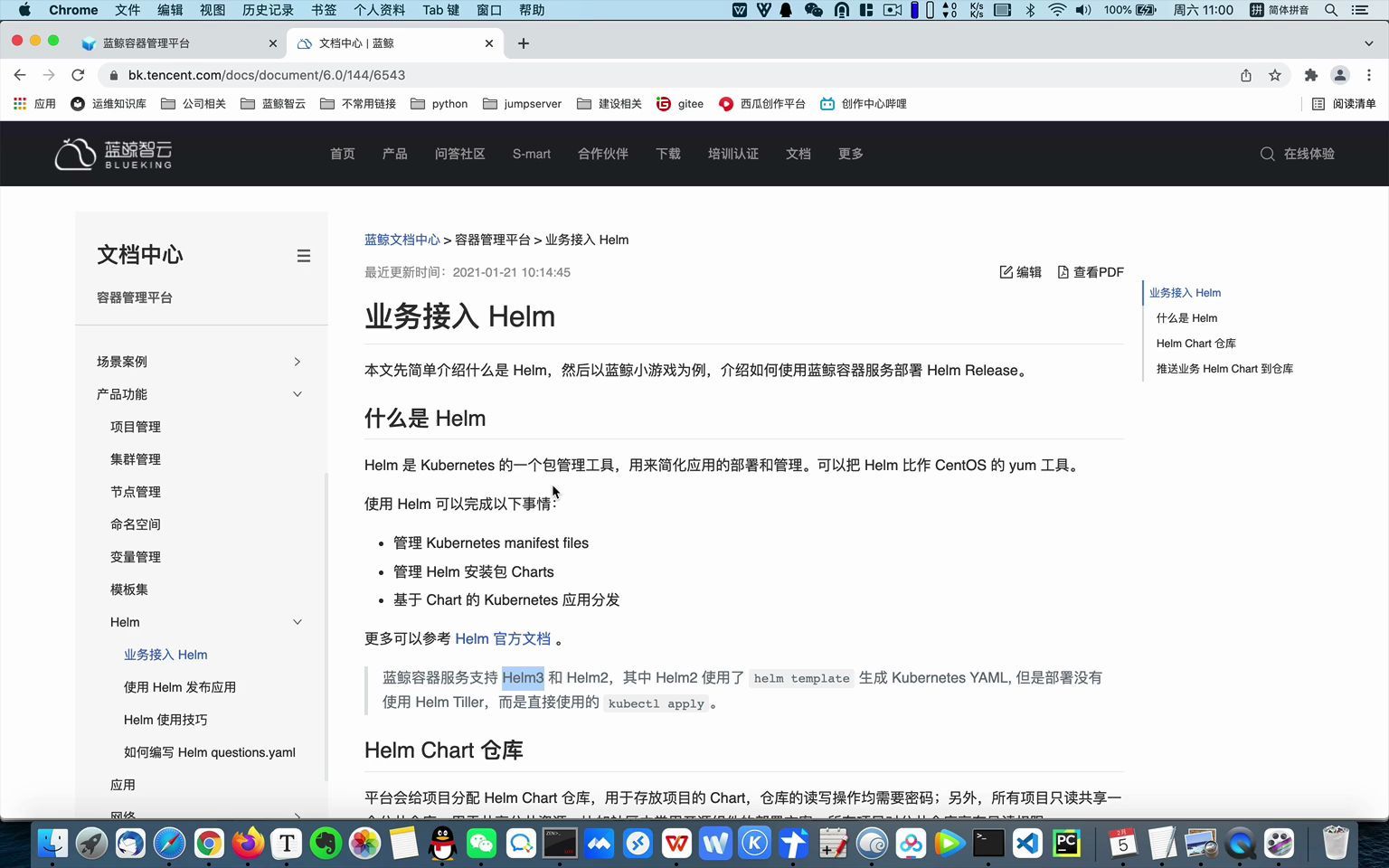Open Visual Studio Code in the Dock
This screenshot has width=1389, height=868.
[1027, 844]
